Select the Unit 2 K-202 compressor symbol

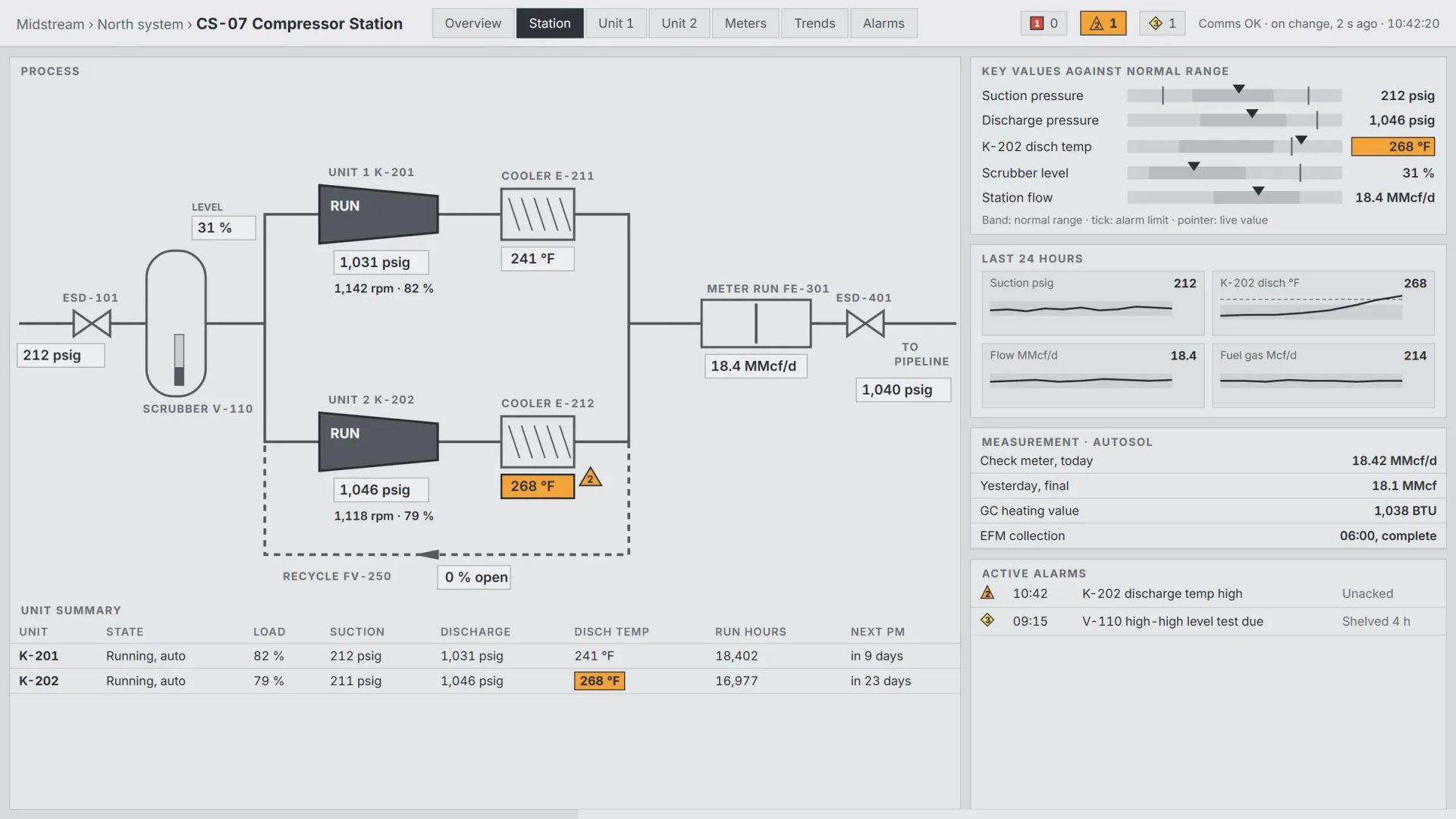(x=378, y=442)
